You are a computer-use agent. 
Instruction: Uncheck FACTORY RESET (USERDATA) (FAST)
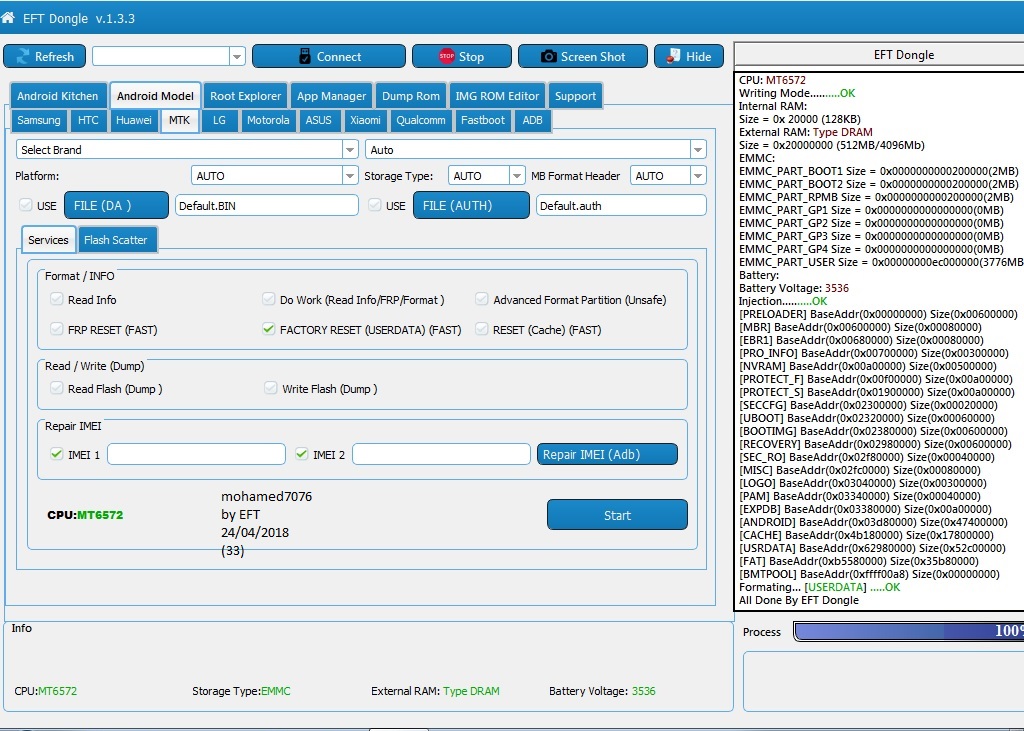(x=268, y=329)
